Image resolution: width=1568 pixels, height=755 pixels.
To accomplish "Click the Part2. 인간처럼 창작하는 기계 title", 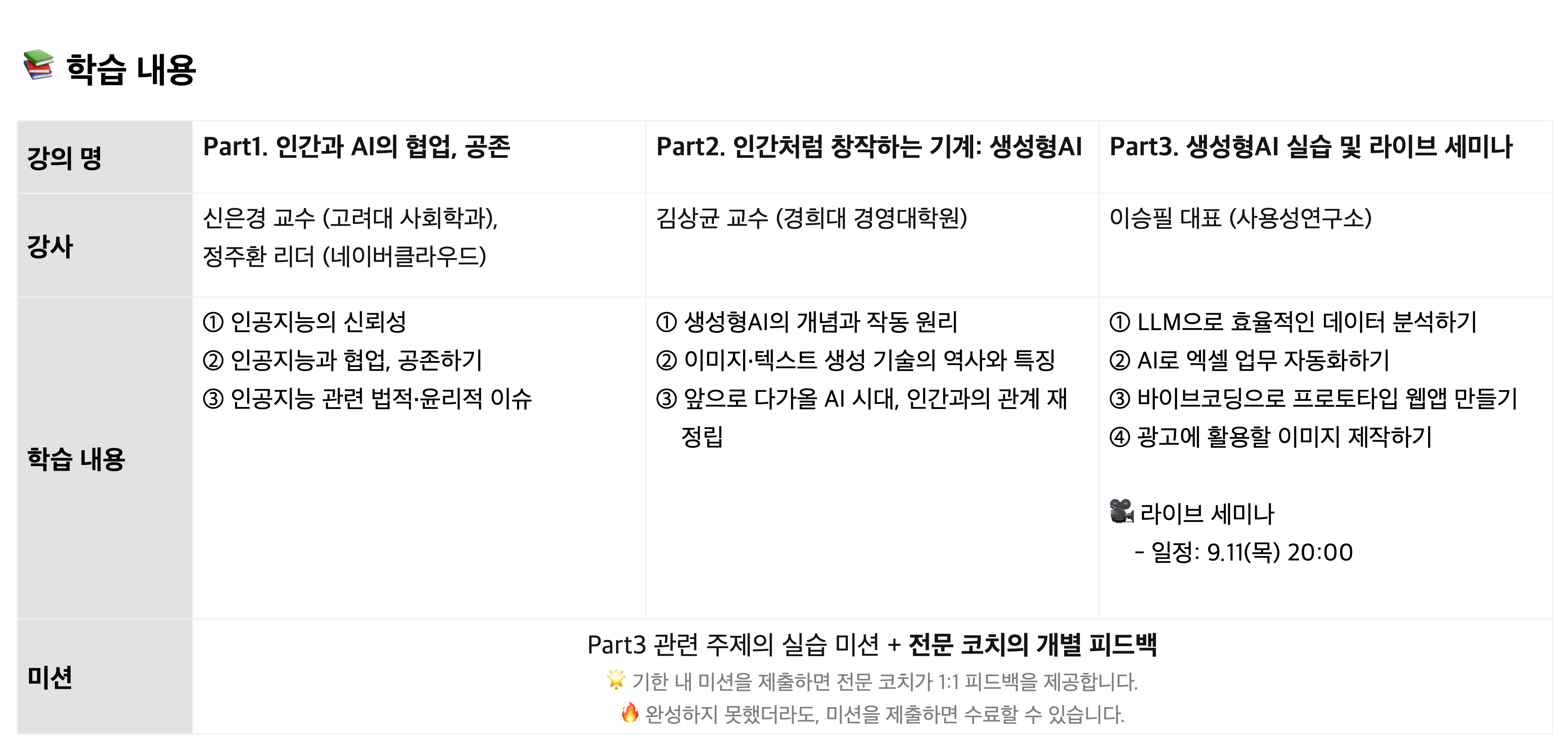I will (x=869, y=147).
